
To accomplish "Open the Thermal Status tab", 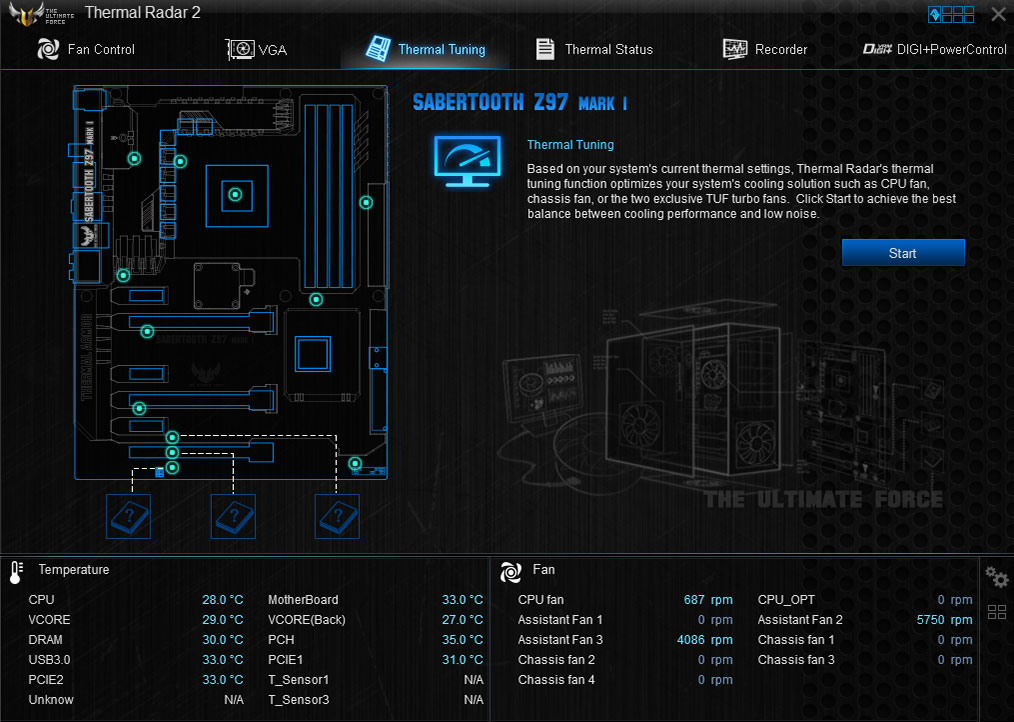I will 594,49.
